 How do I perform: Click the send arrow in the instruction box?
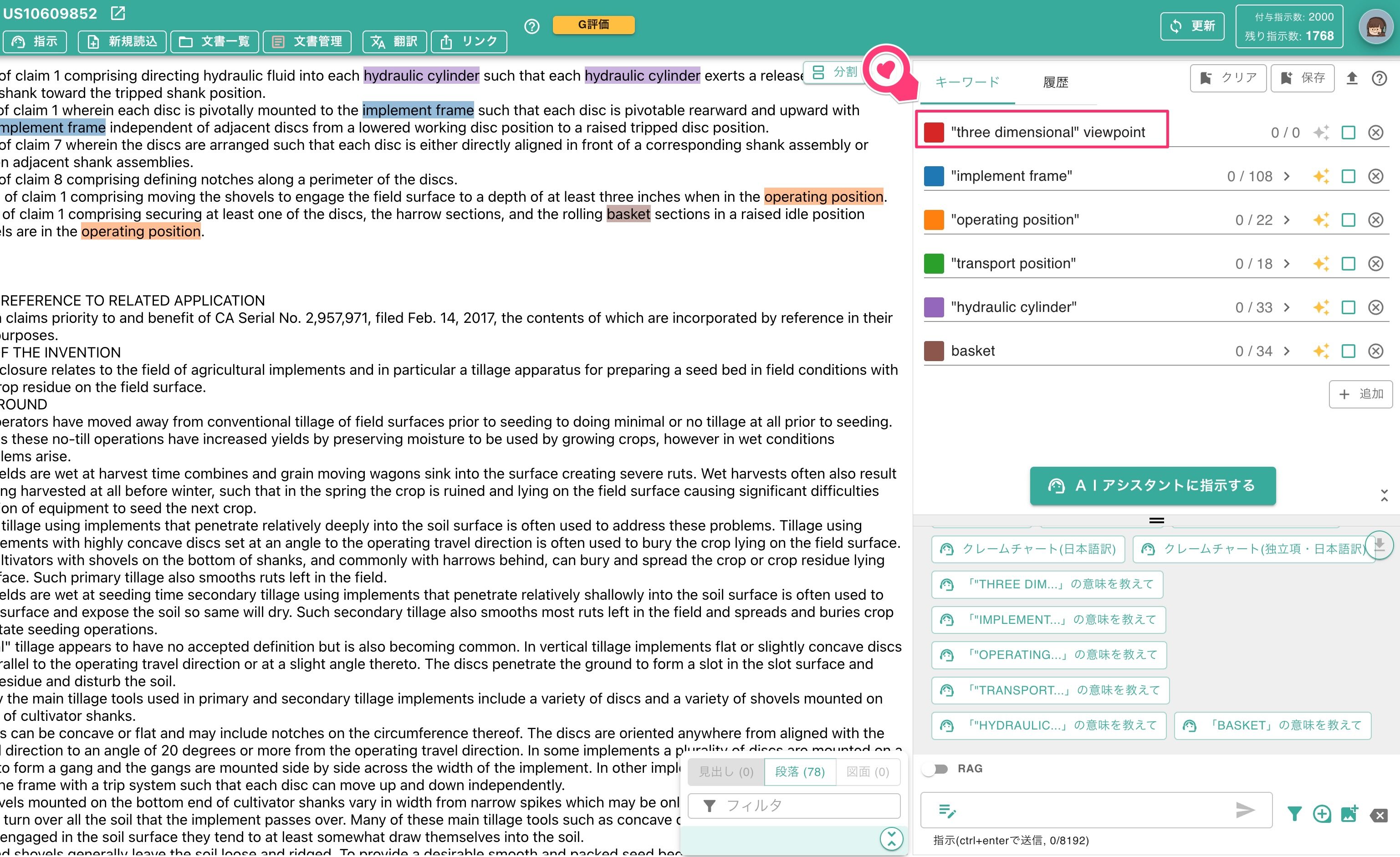[x=1245, y=811]
